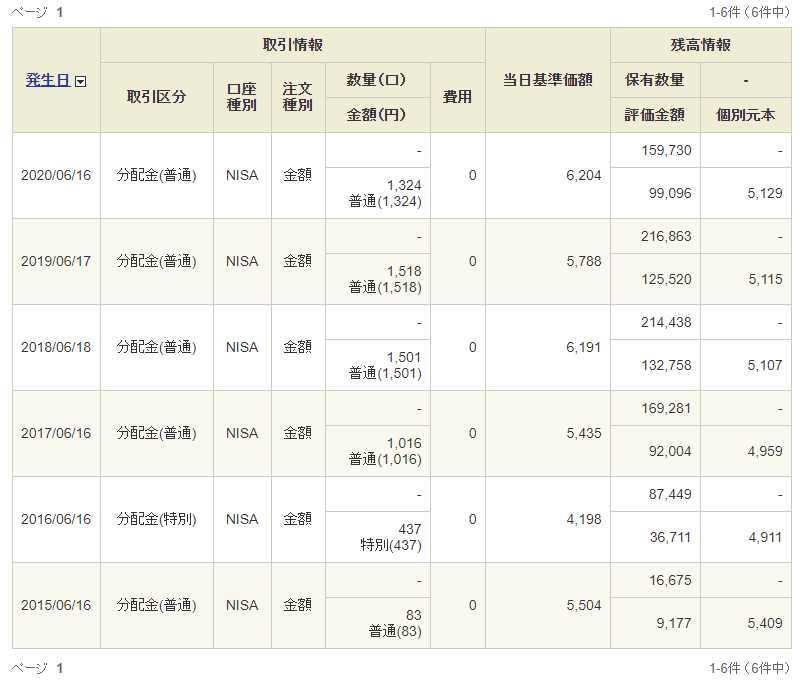
Task: Click the top ページ 1 indicator
Action: pos(37,12)
